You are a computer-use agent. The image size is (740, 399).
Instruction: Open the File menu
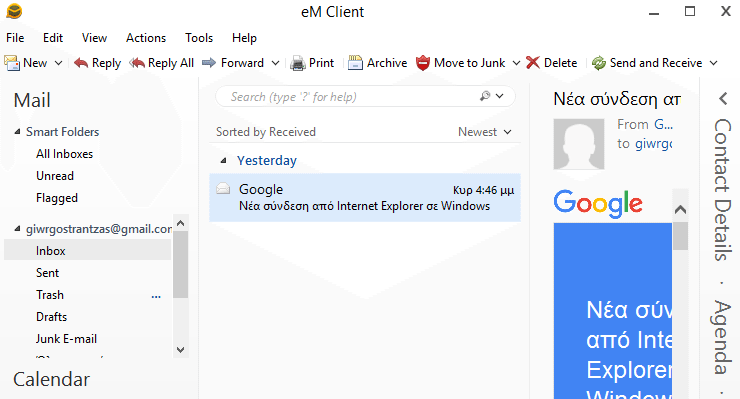click(x=15, y=38)
